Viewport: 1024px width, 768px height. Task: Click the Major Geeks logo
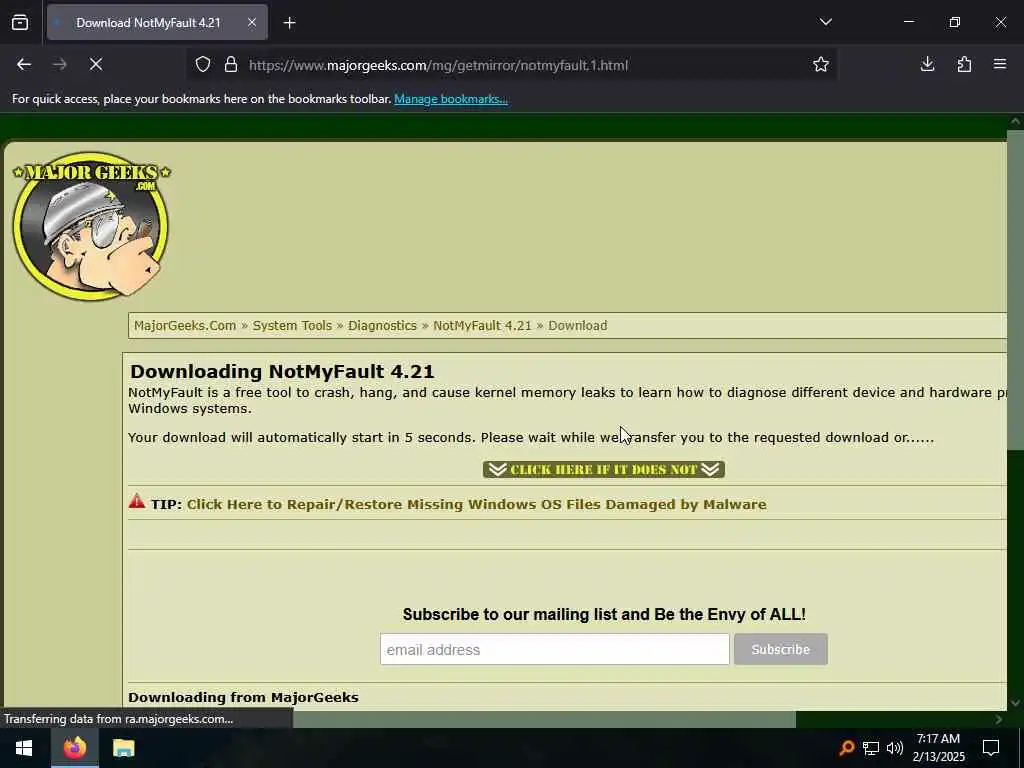tap(91, 226)
